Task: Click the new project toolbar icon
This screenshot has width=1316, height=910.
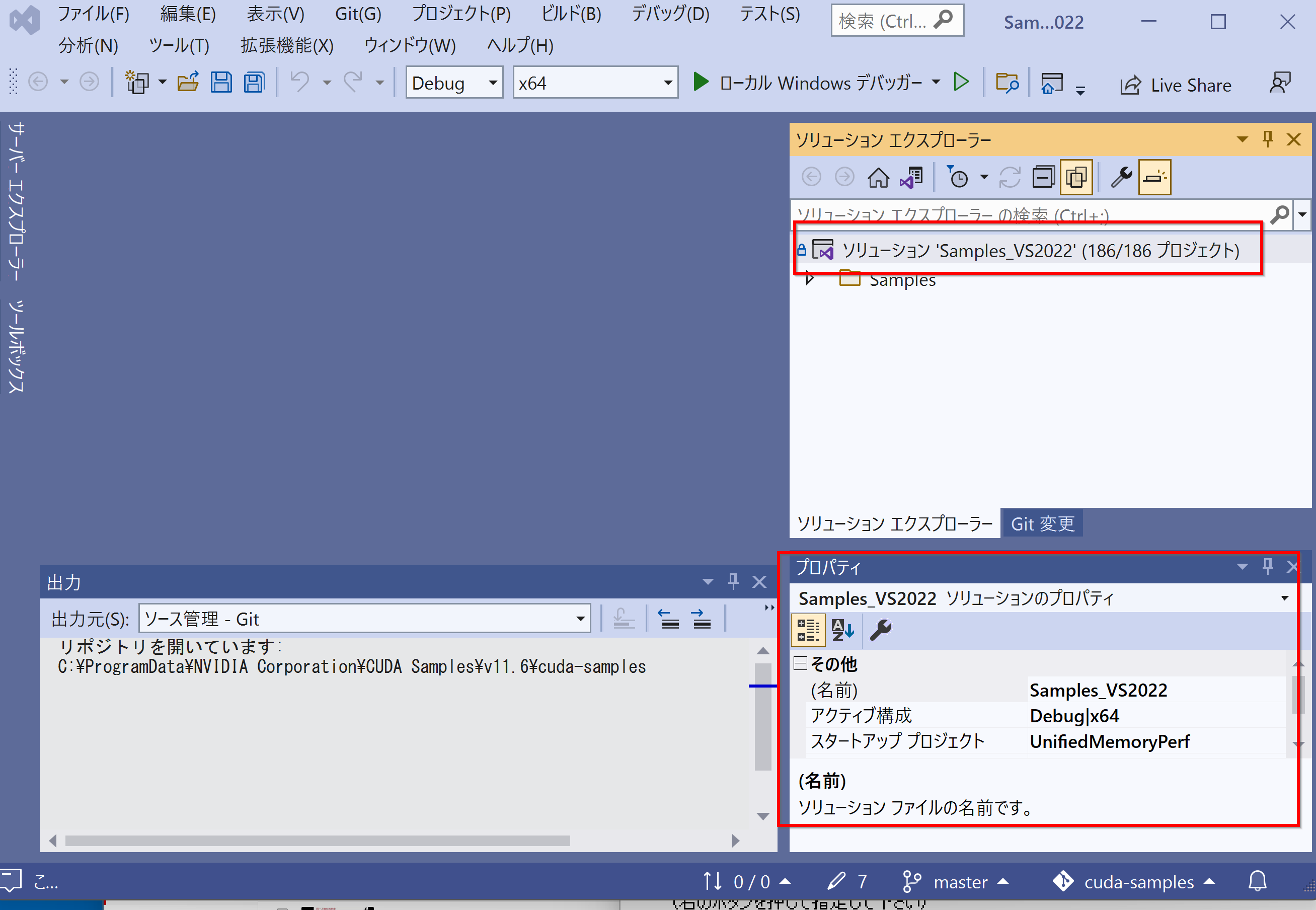Action: click(137, 82)
